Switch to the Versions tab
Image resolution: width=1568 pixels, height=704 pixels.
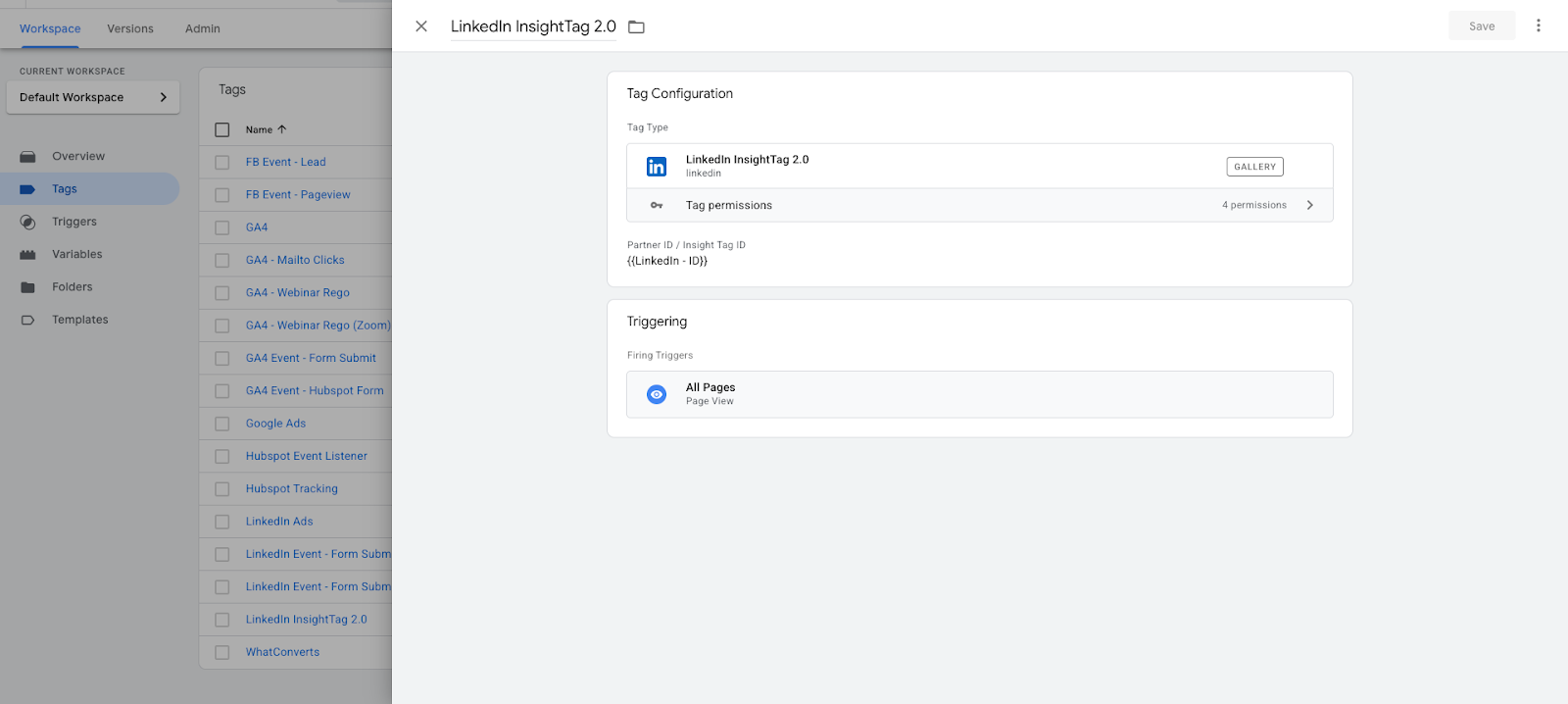click(x=130, y=28)
